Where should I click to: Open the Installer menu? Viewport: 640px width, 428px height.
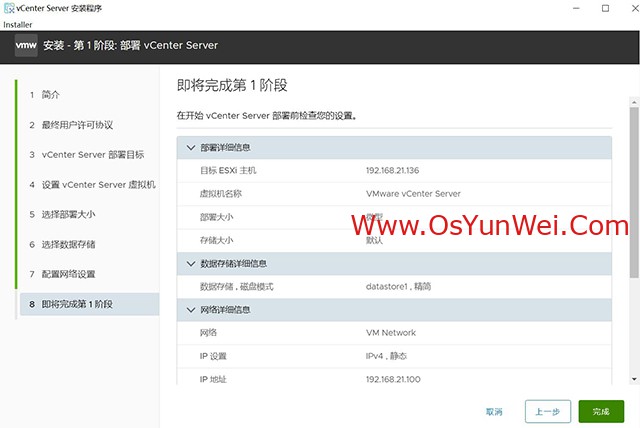click(x=18, y=24)
